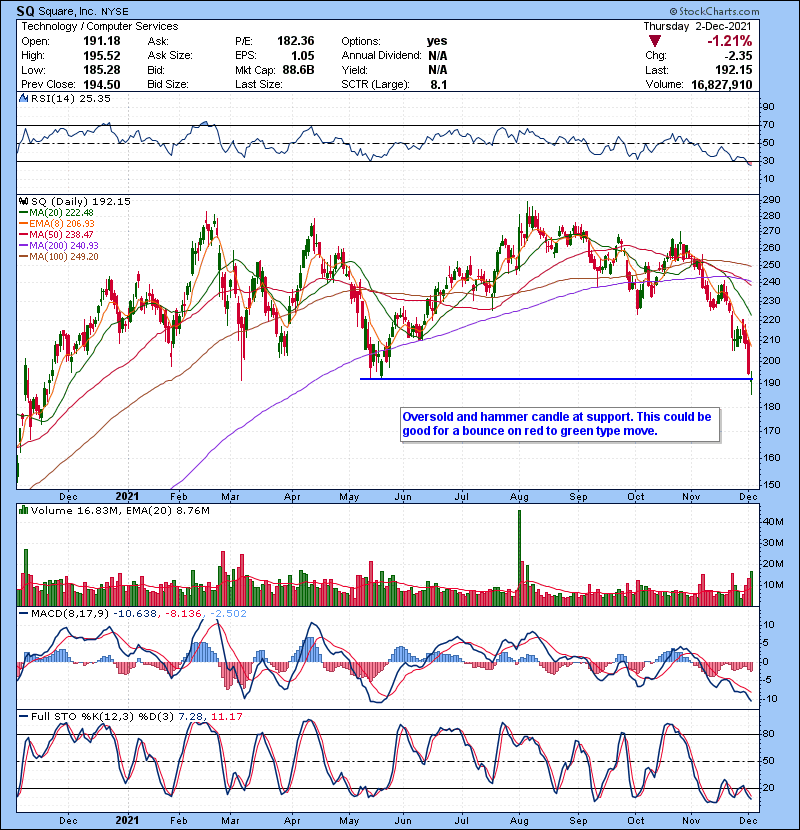Select the EPS value 1.05
The height and width of the screenshot is (830, 800).
302,56
